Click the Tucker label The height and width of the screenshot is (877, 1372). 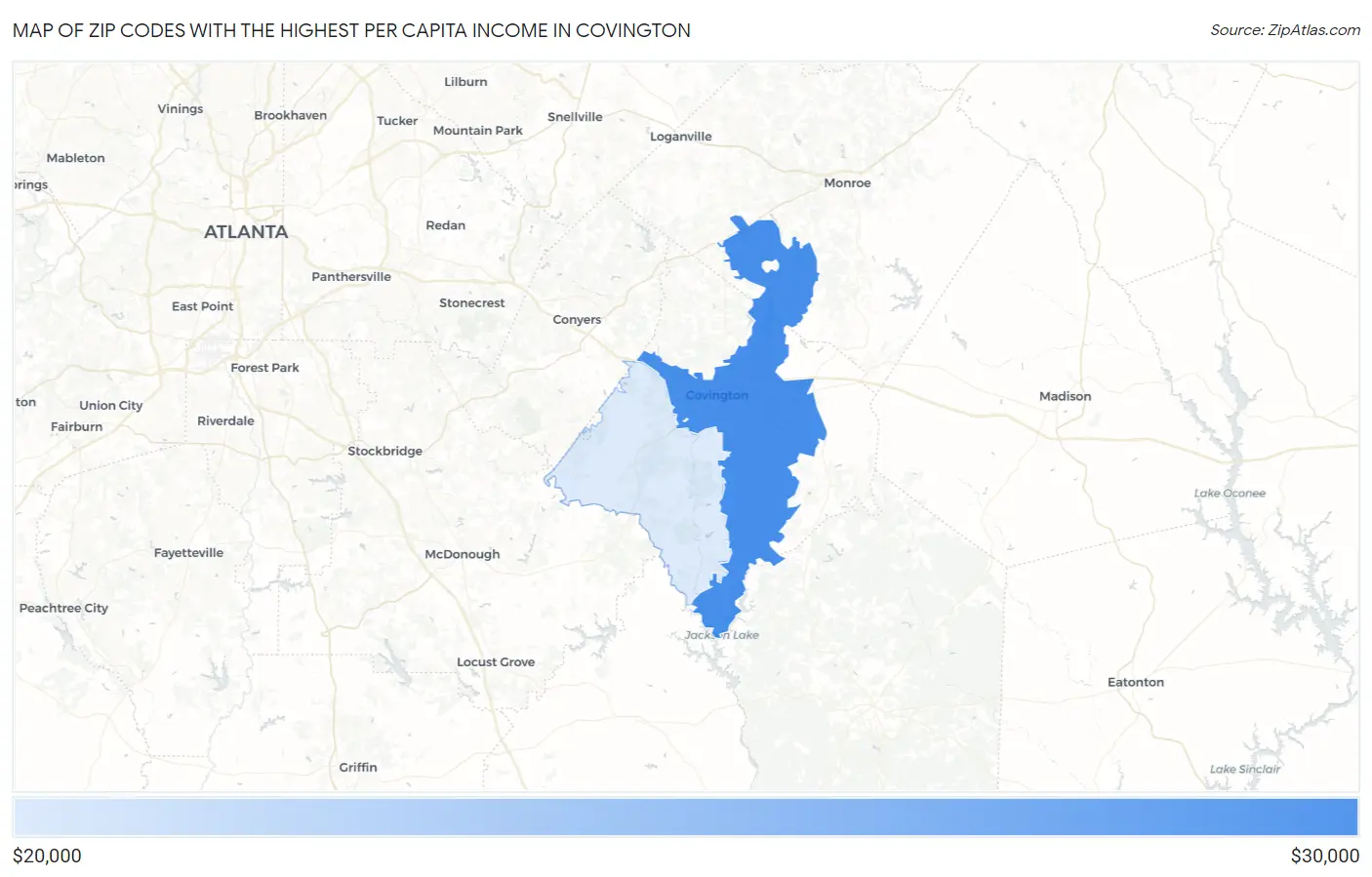pos(397,121)
